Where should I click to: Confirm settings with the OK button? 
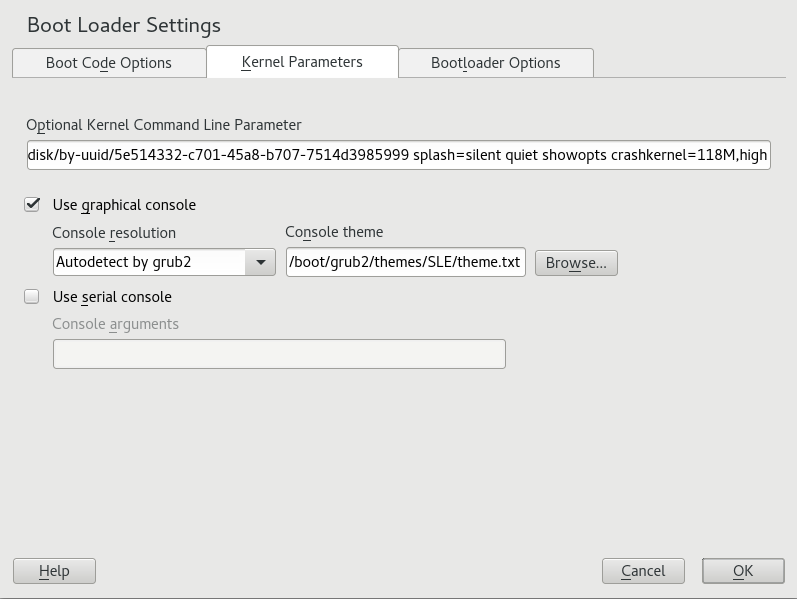click(742, 571)
